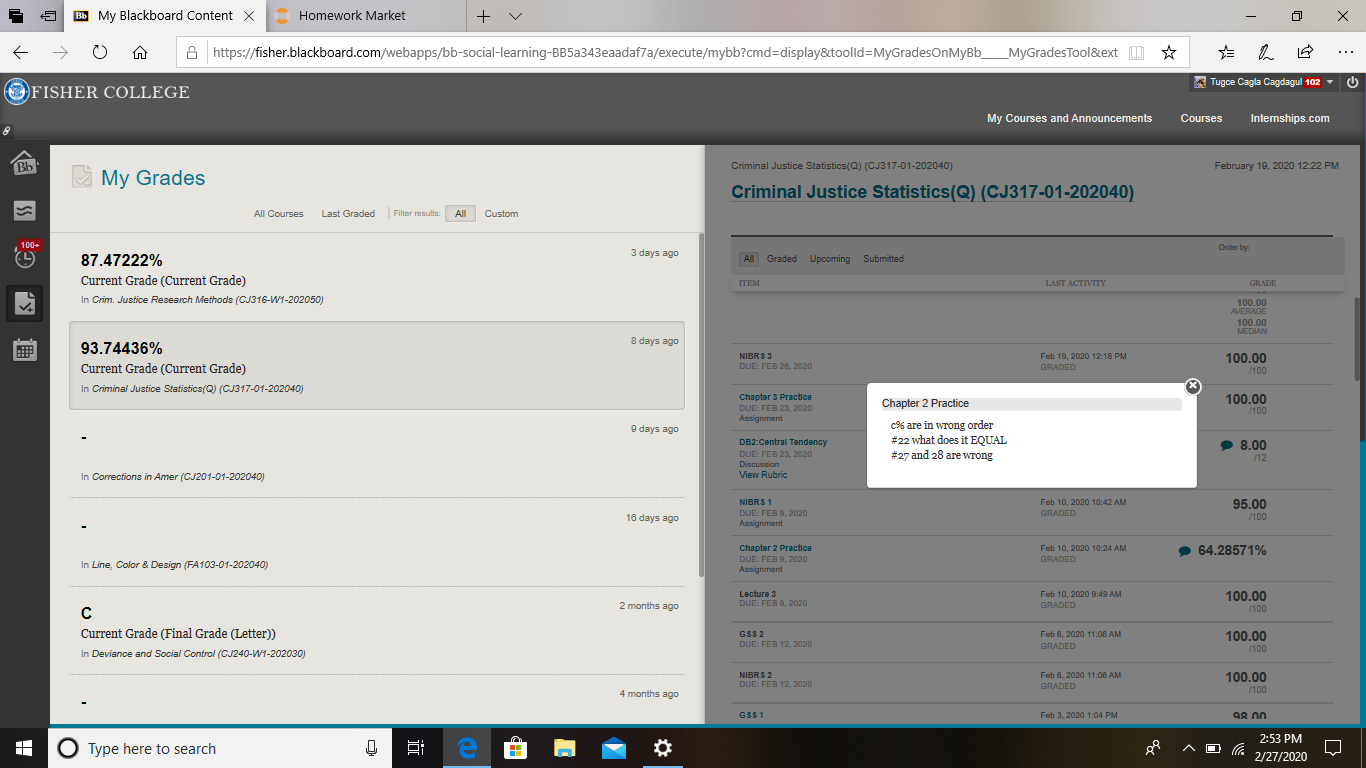This screenshot has height=768, width=1366.
Task: Select the My Blackboard Content tab
Action: click(x=166, y=16)
